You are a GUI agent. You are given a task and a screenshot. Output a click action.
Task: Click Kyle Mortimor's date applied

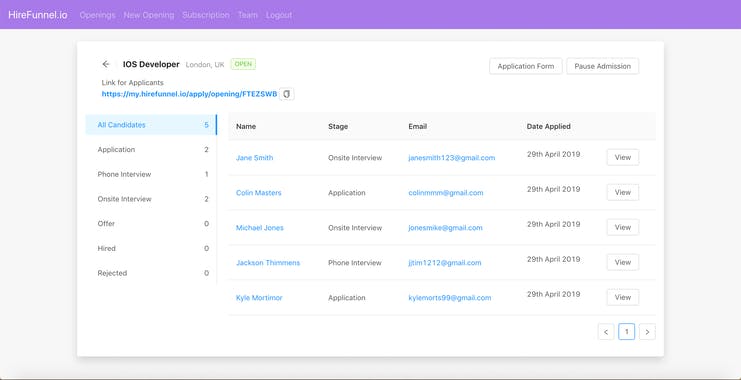pos(553,294)
